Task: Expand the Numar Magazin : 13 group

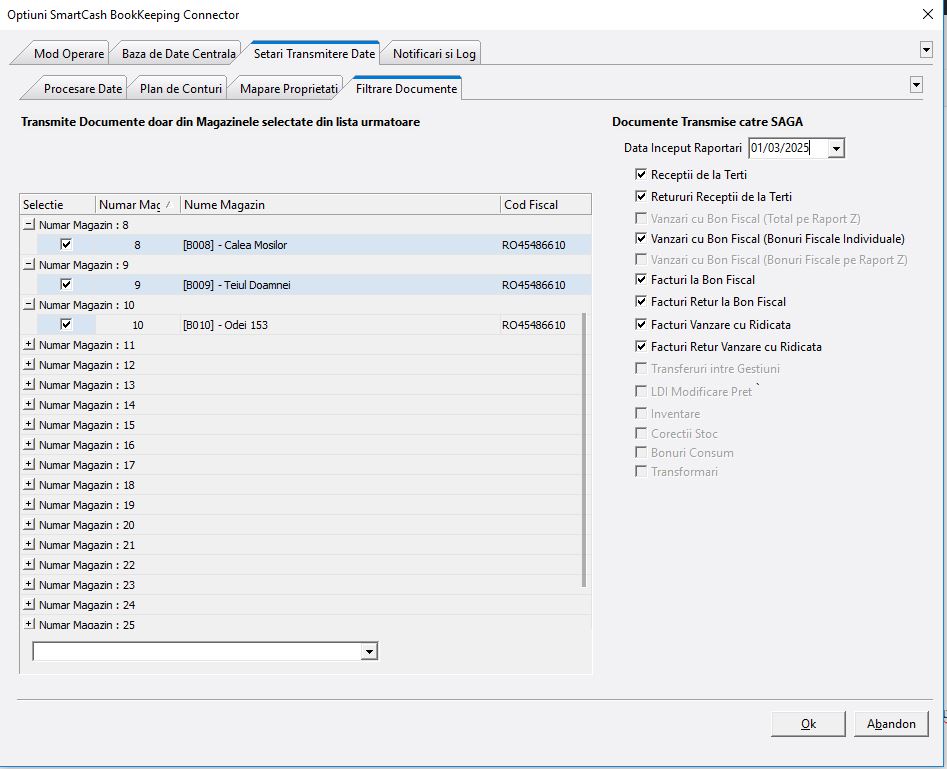Action: click(28, 384)
